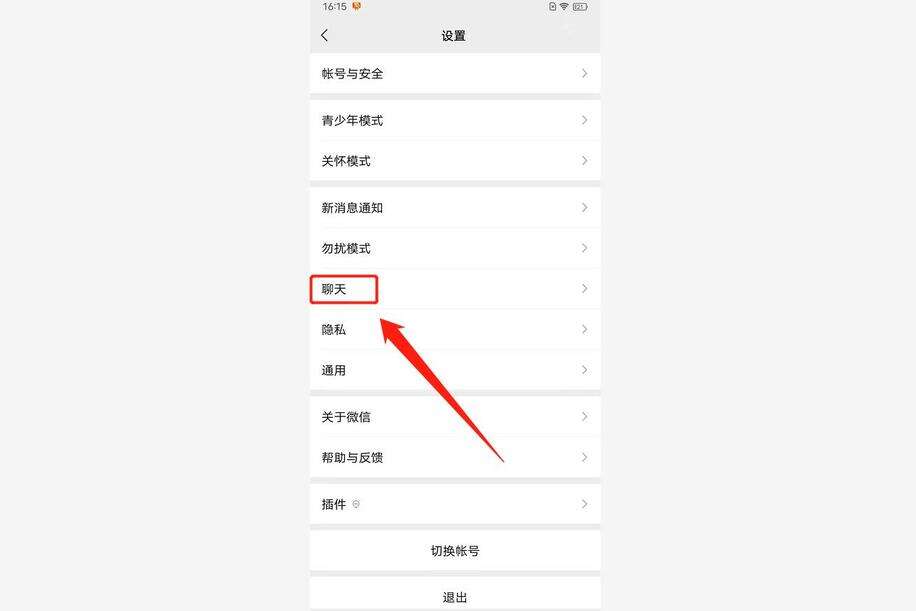Tap the 设置 page title
The image size is (916, 611).
coord(453,36)
